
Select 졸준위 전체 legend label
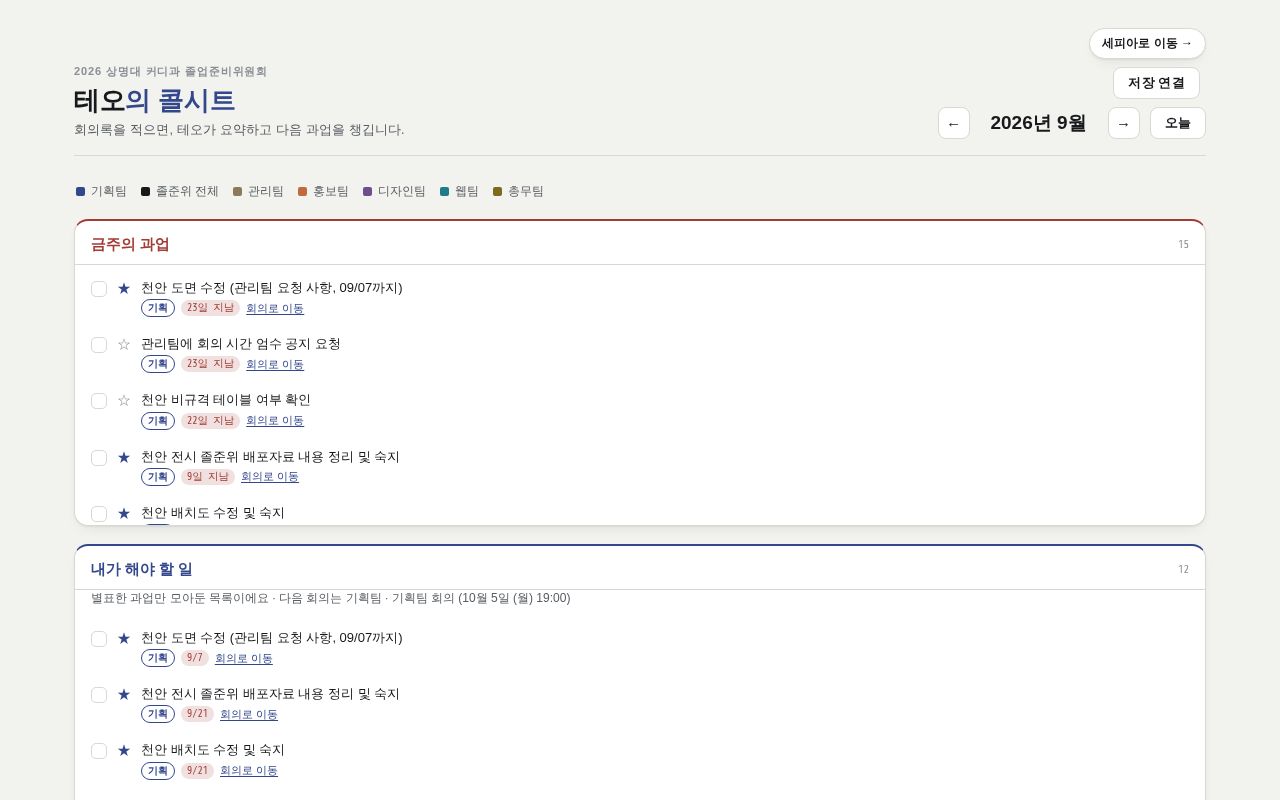(x=187, y=191)
